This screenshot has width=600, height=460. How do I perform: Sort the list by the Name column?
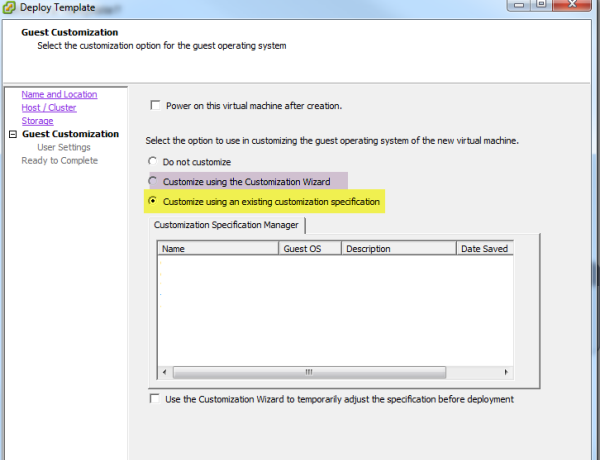[217, 249]
